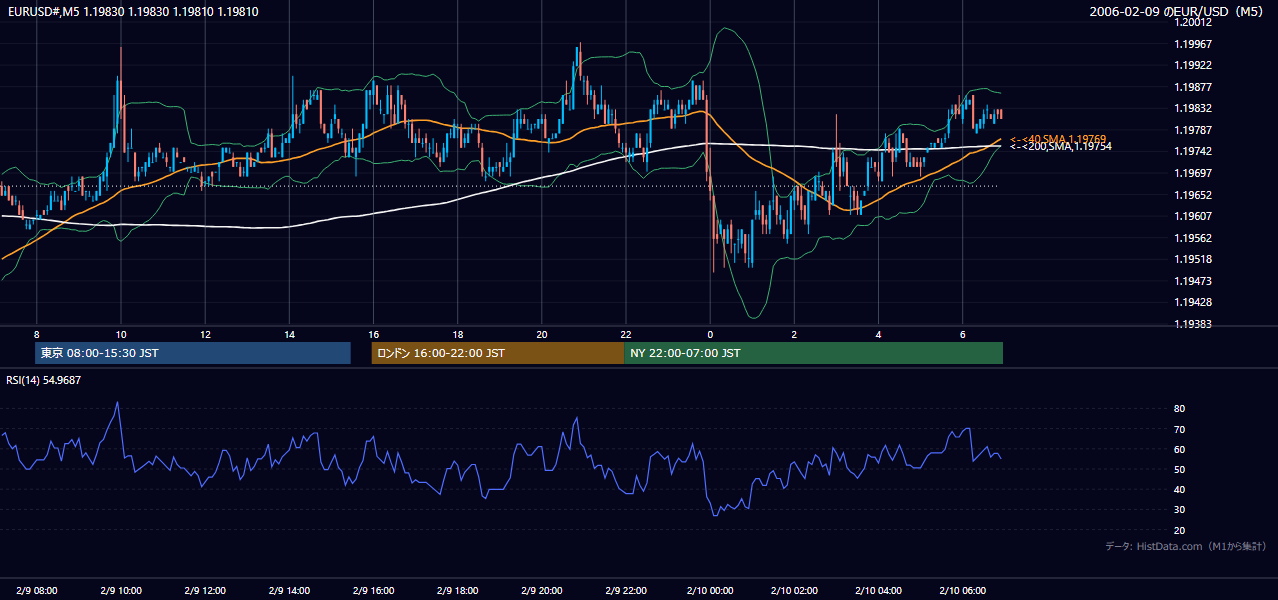
Task: Click price axis value 1.19607
Action: tap(1195, 216)
